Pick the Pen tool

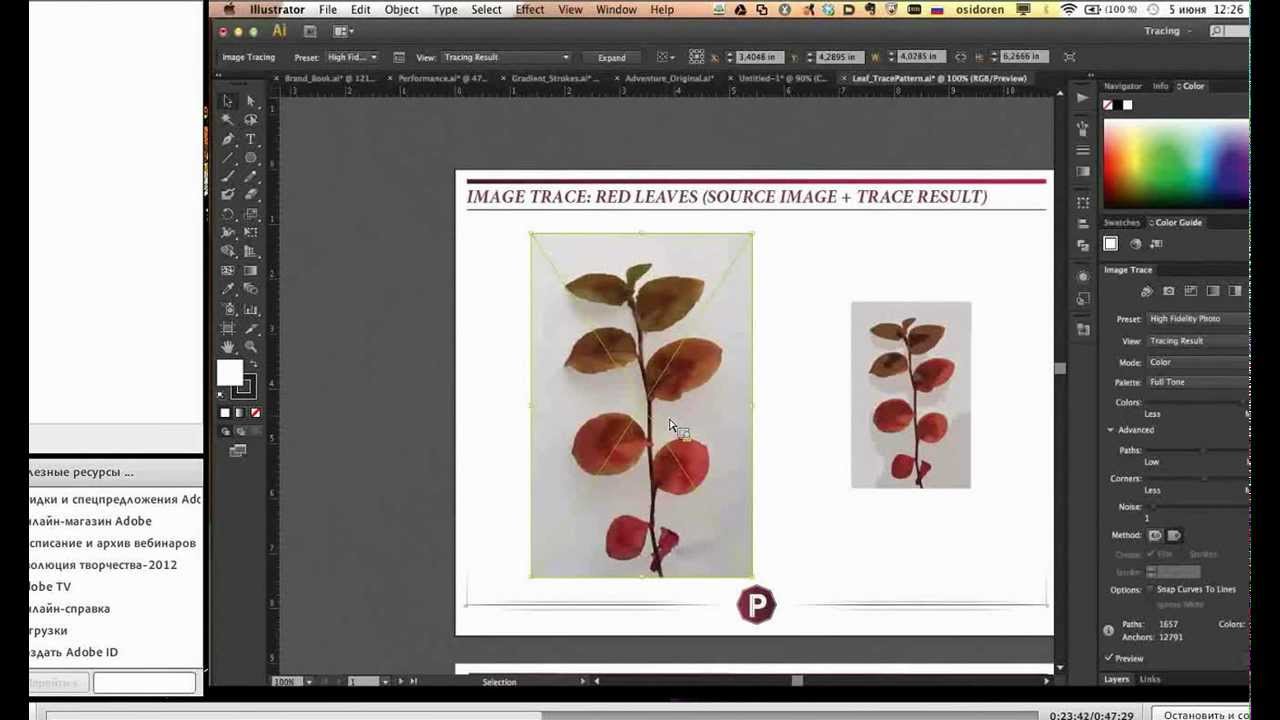(x=228, y=139)
